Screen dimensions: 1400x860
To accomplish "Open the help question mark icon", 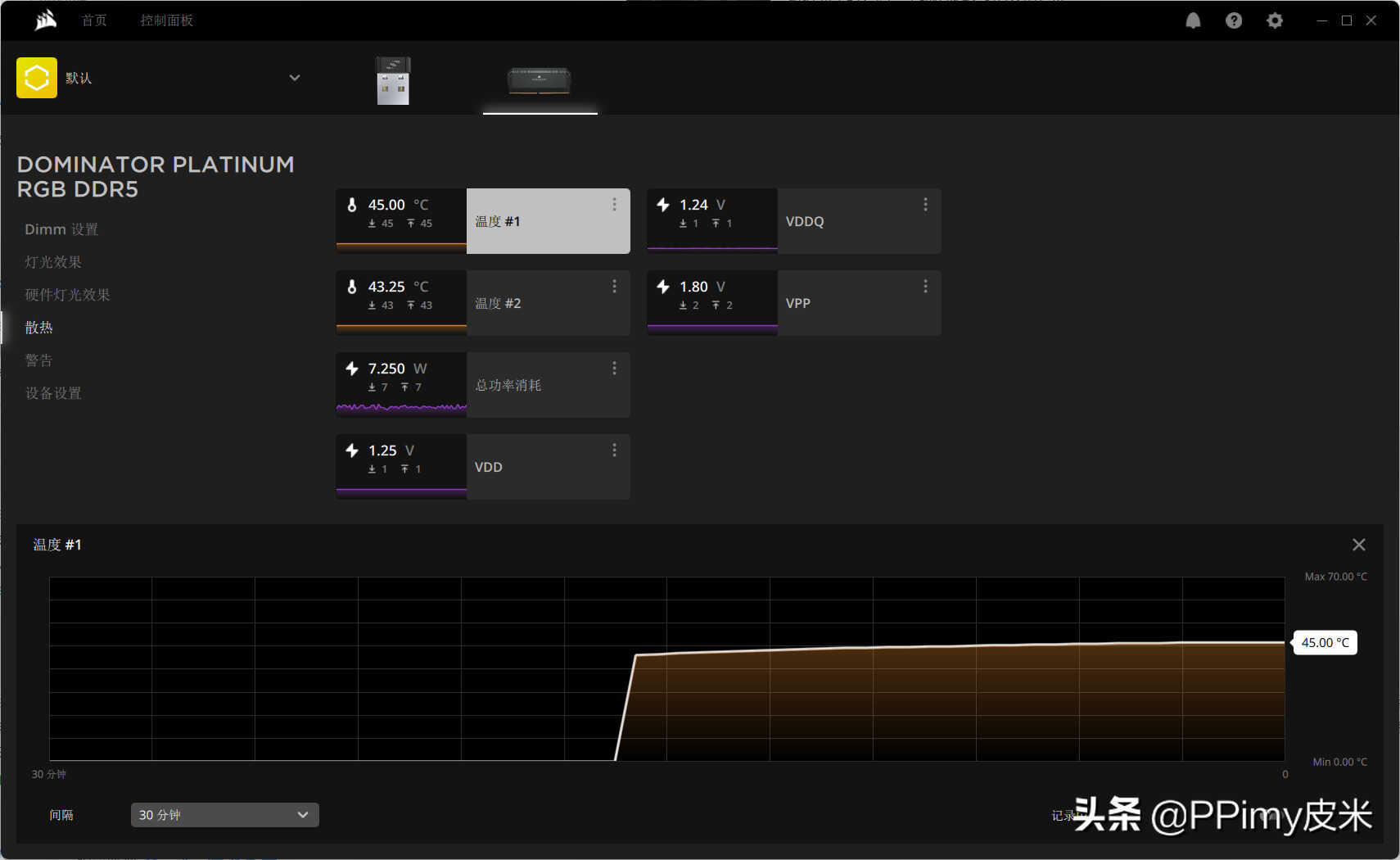I will point(1234,20).
